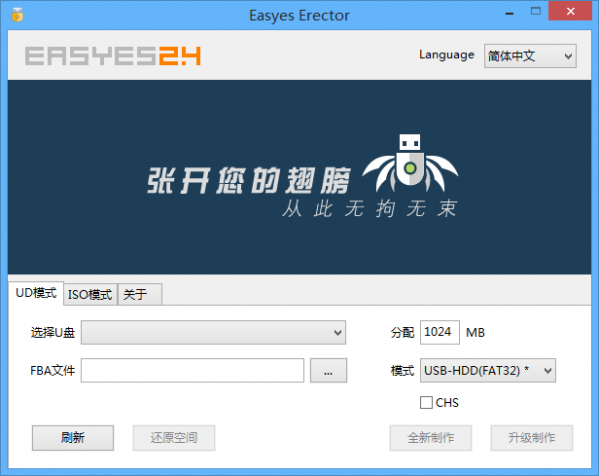This screenshot has height=476, width=599.
Task: Browse for FBA file with the ... button
Action: point(328,370)
